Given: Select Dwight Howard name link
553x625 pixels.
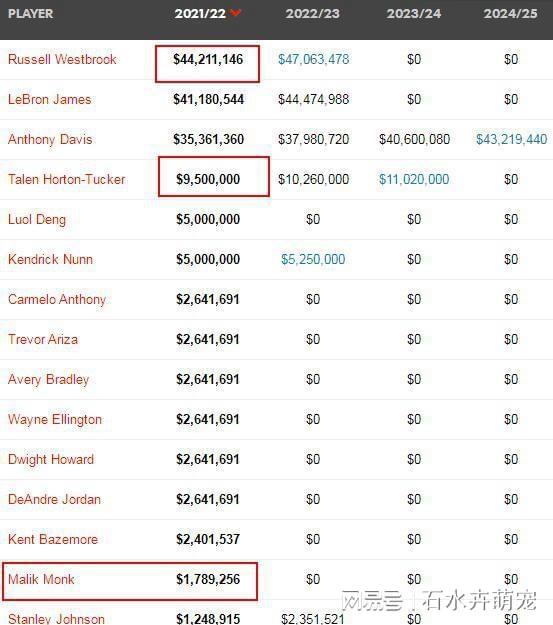Looking at the screenshot, I should (x=51, y=459).
